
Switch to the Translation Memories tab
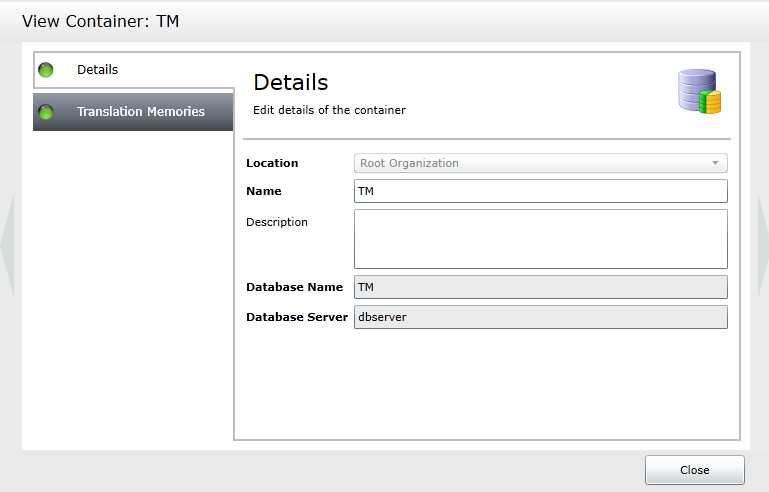pos(133,112)
